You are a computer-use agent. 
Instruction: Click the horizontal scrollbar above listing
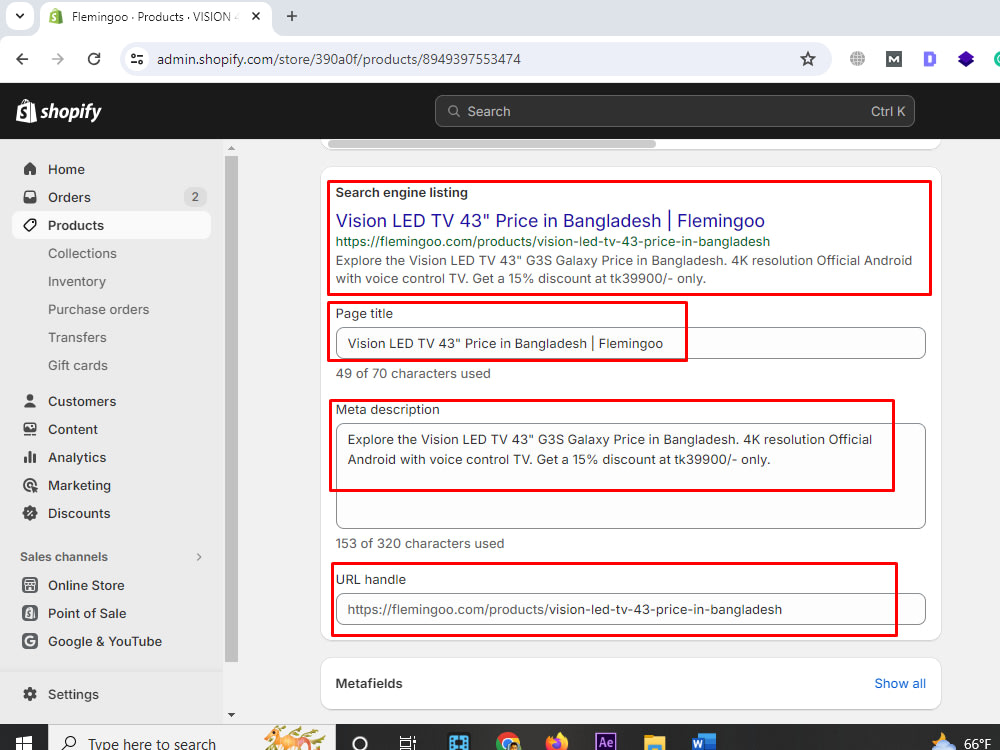(492, 143)
